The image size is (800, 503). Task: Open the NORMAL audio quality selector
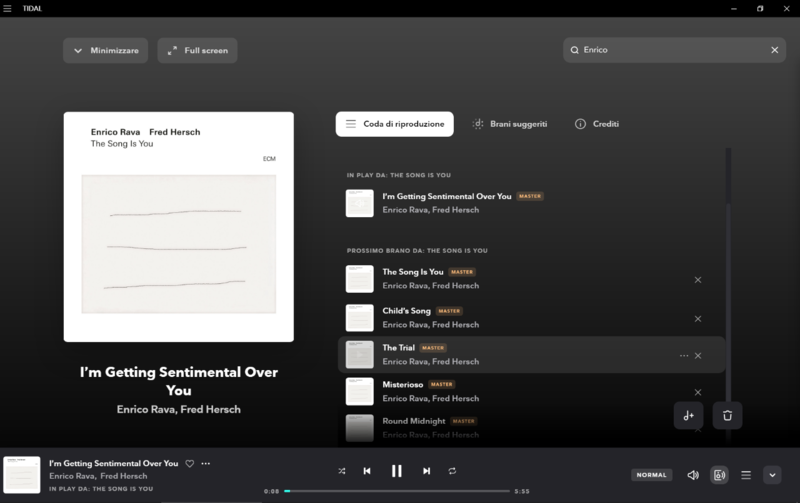click(x=651, y=475)
